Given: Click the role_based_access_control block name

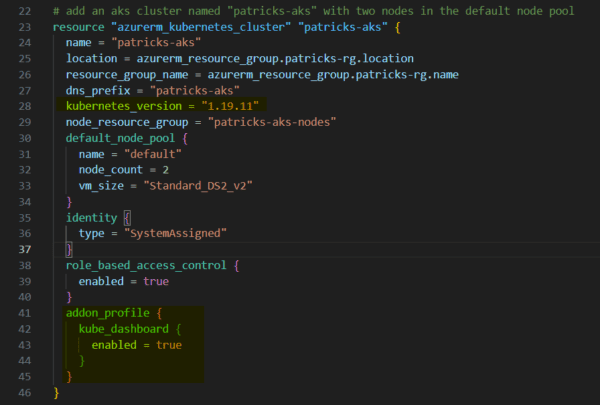Looking at the screenshot, I should point(149,265).
